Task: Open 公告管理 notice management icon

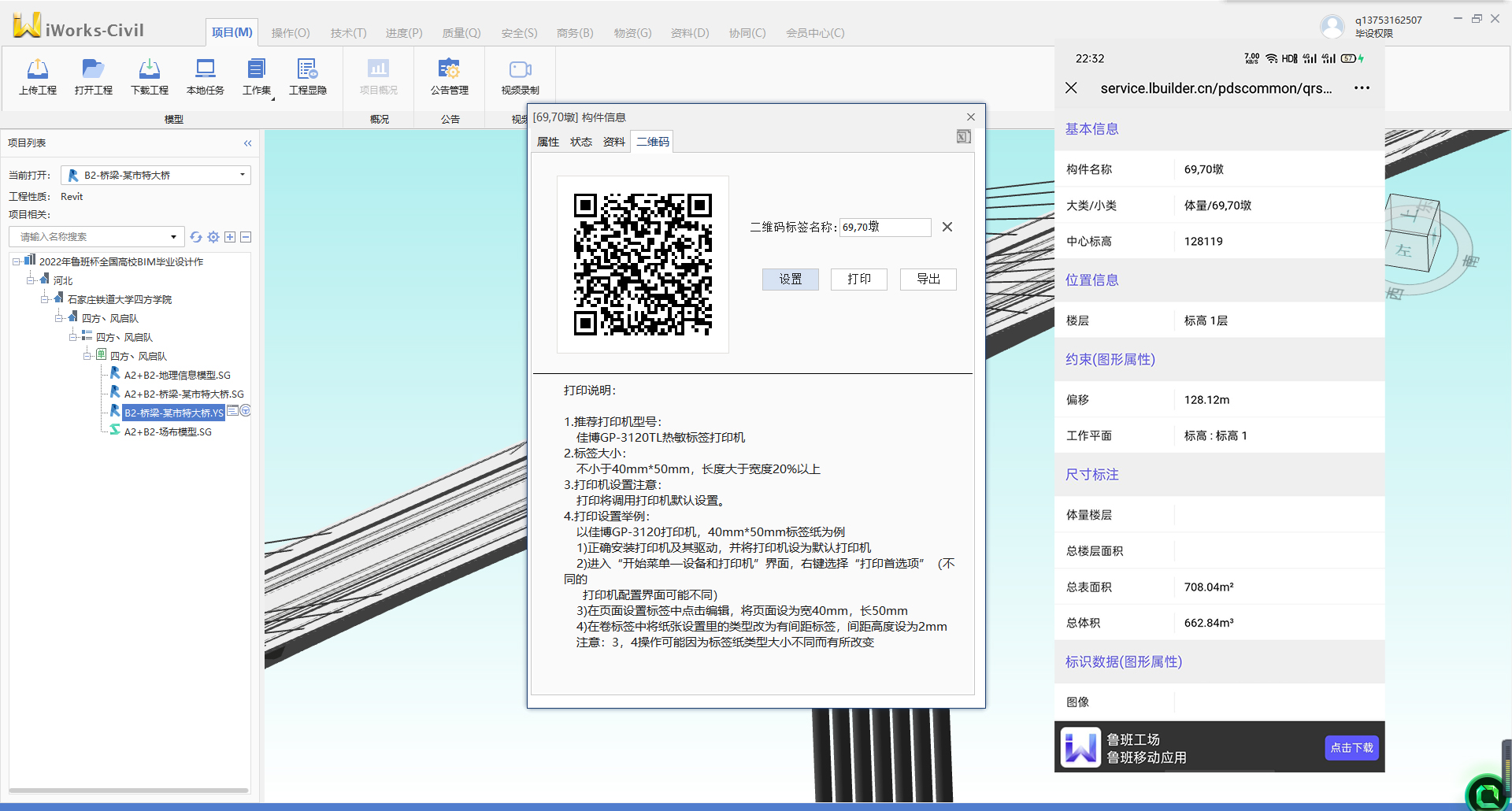Action: (x=450, y=69)
